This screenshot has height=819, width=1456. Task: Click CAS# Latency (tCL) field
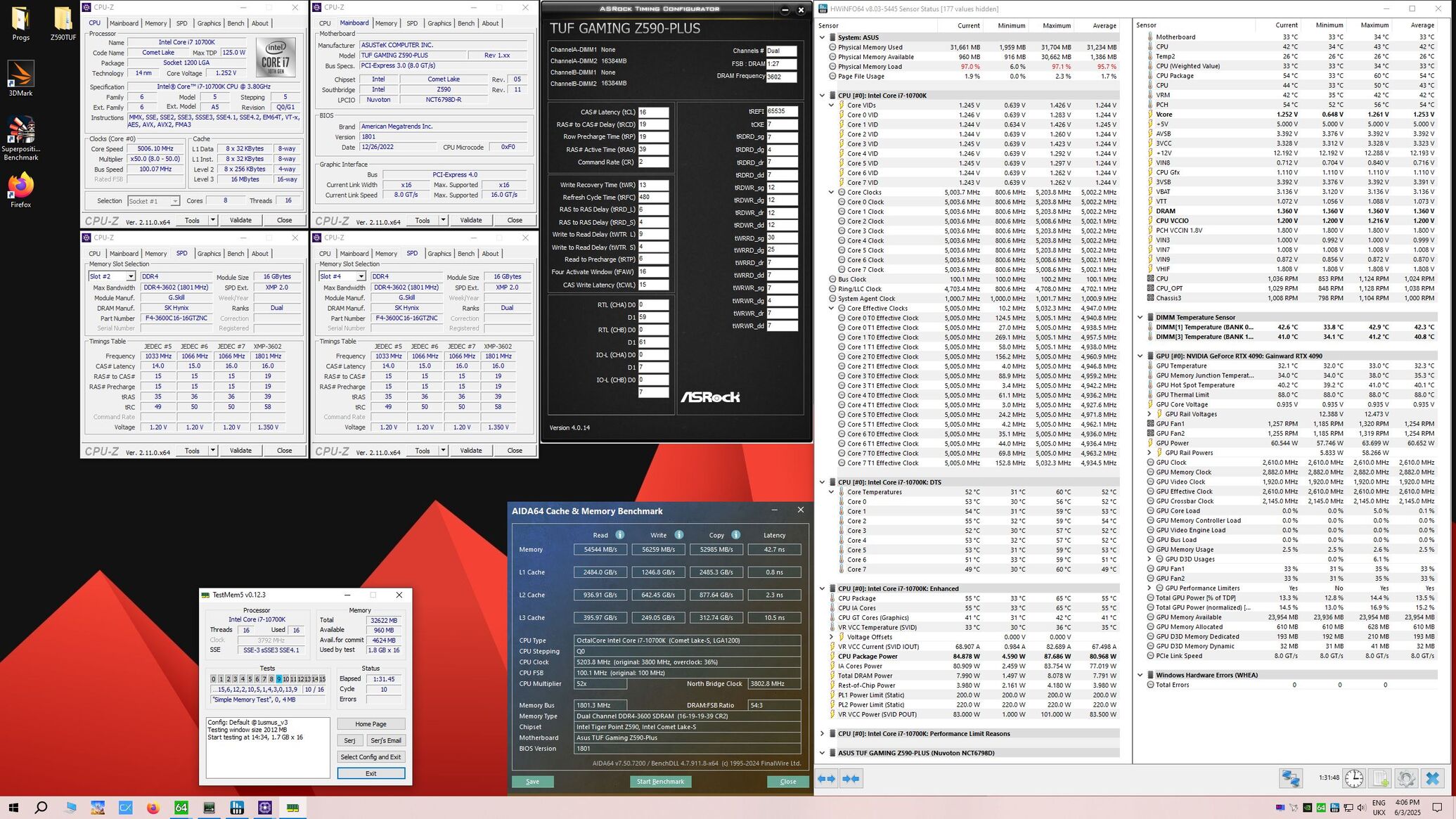(x=653, y=112)
